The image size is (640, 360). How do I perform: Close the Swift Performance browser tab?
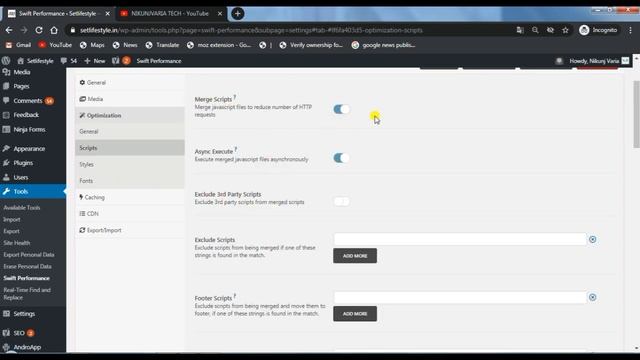tap(108, 13)
